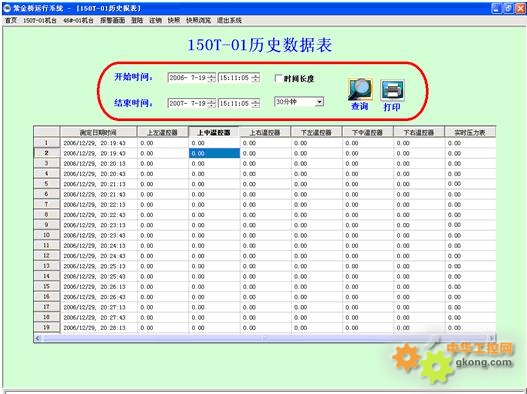Click the timestamp 2006/12/29, 20:25:43
This screenshot has width=527, height=394.
[94, 276]
